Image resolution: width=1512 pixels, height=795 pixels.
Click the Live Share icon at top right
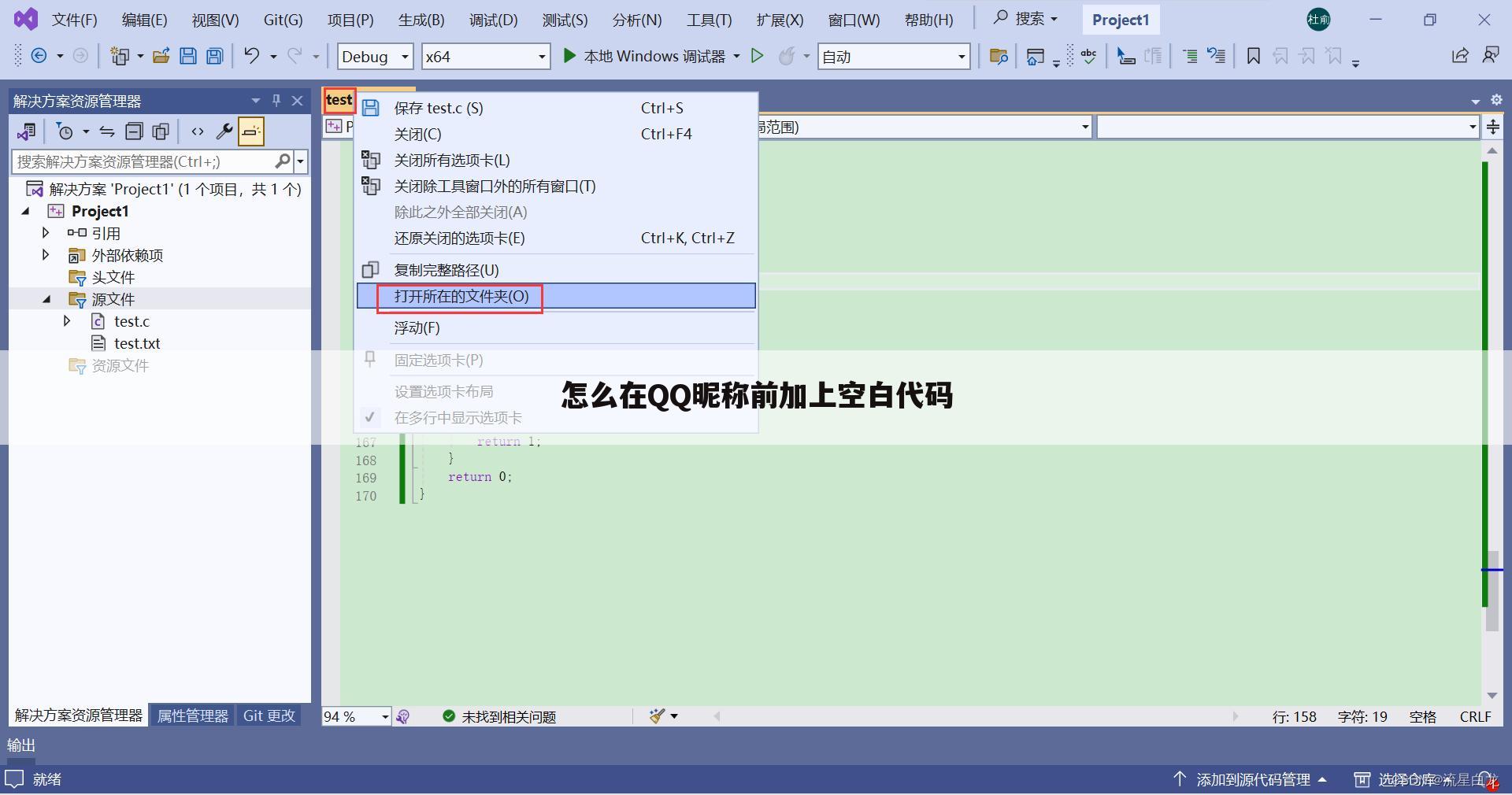click(x=1459, y=55)
